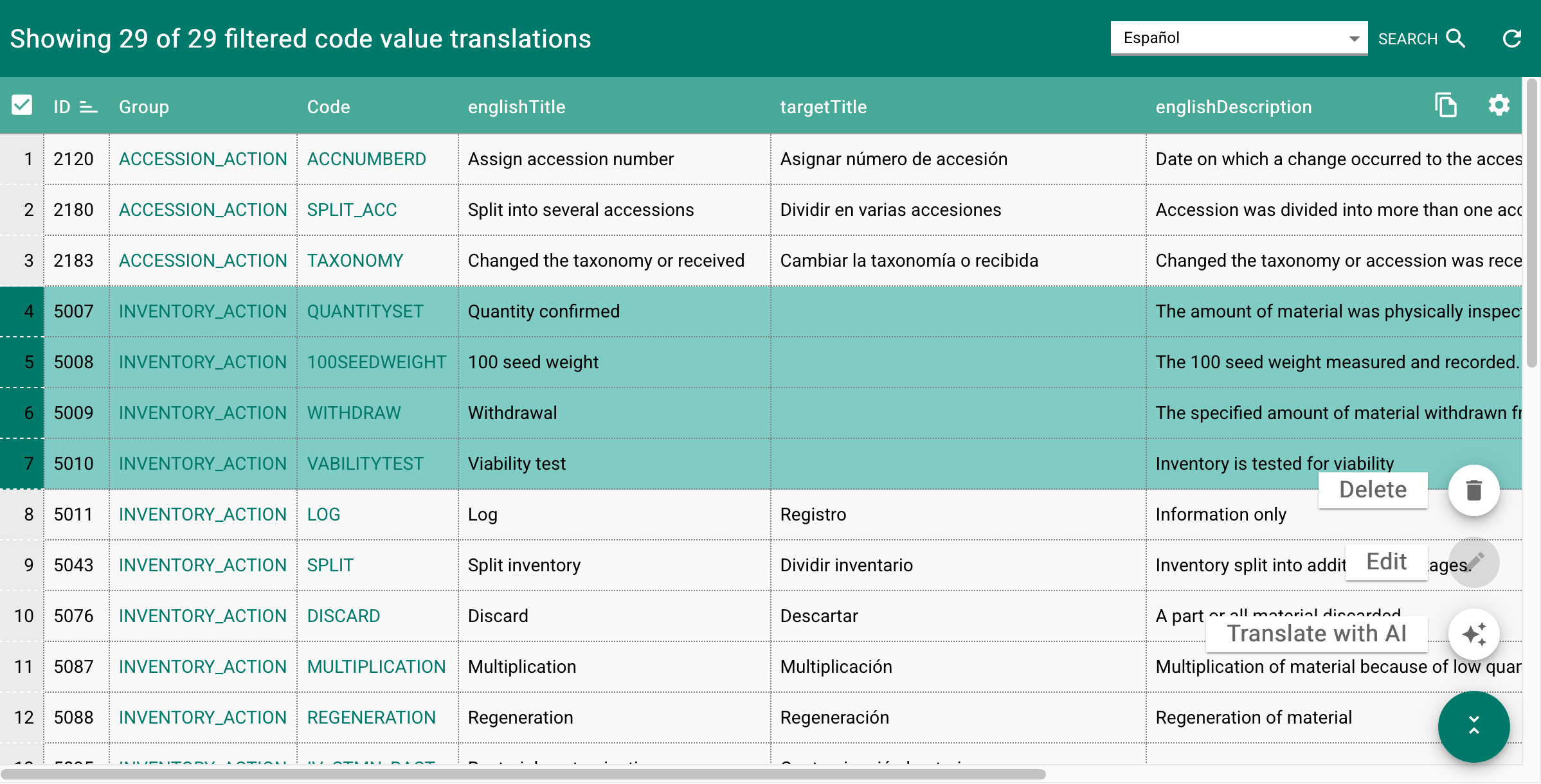Open the SPLIT_ACC code link
Screen dimensions: 1541x784
coord(352,209)
